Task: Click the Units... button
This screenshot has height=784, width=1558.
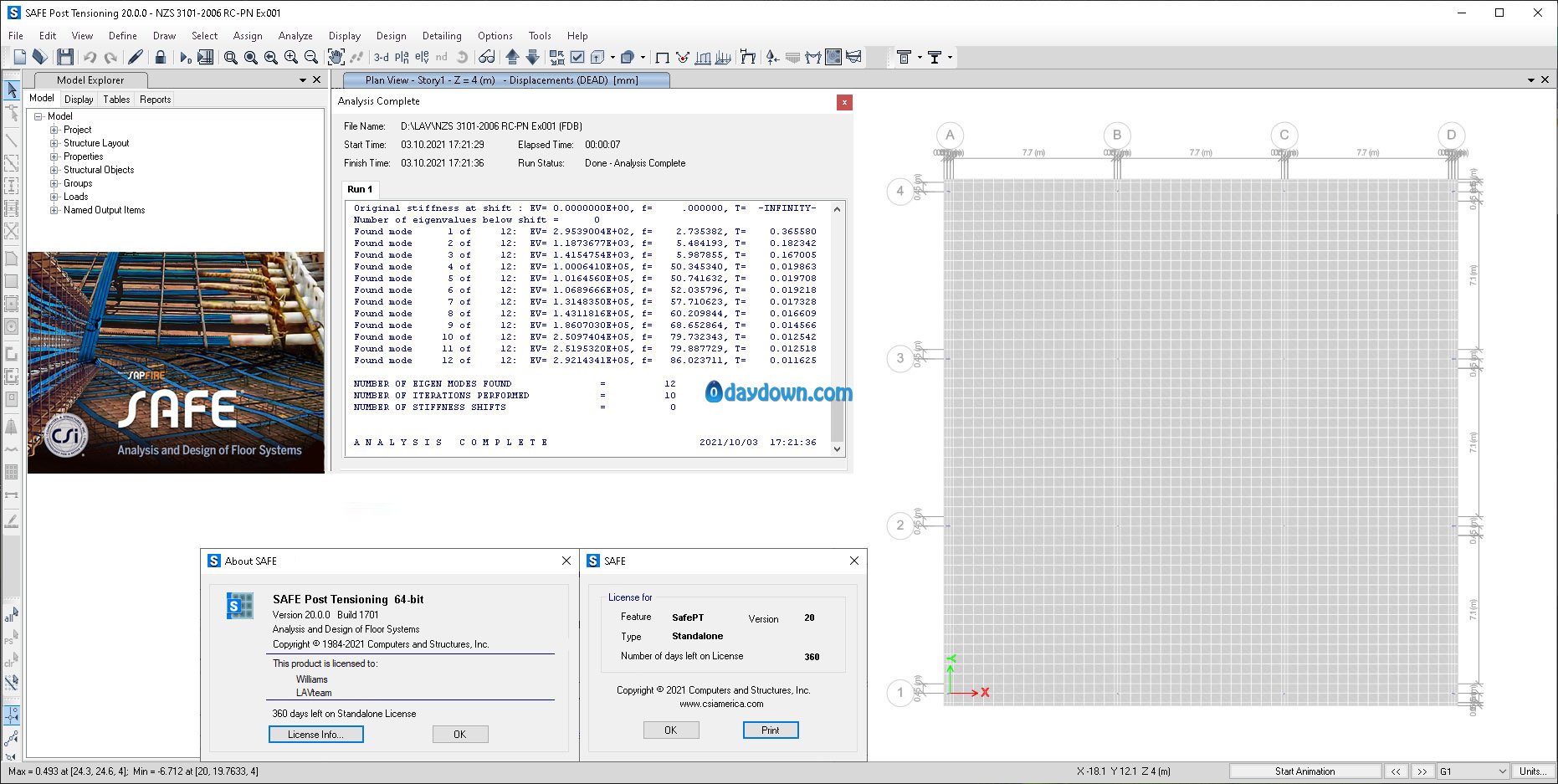Action: [x=1533, y=771]
